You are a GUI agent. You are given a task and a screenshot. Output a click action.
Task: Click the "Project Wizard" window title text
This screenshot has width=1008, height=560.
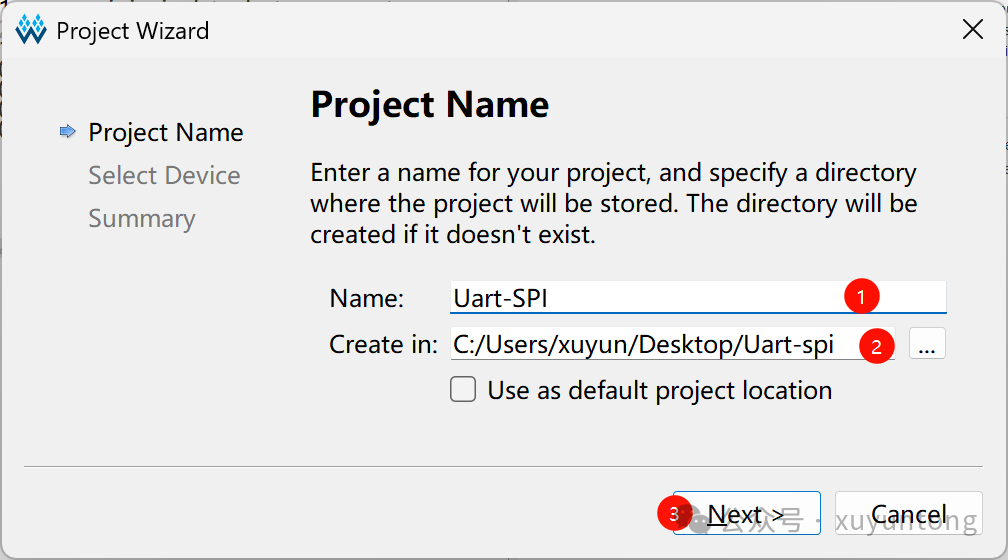[x=133, y=31]
